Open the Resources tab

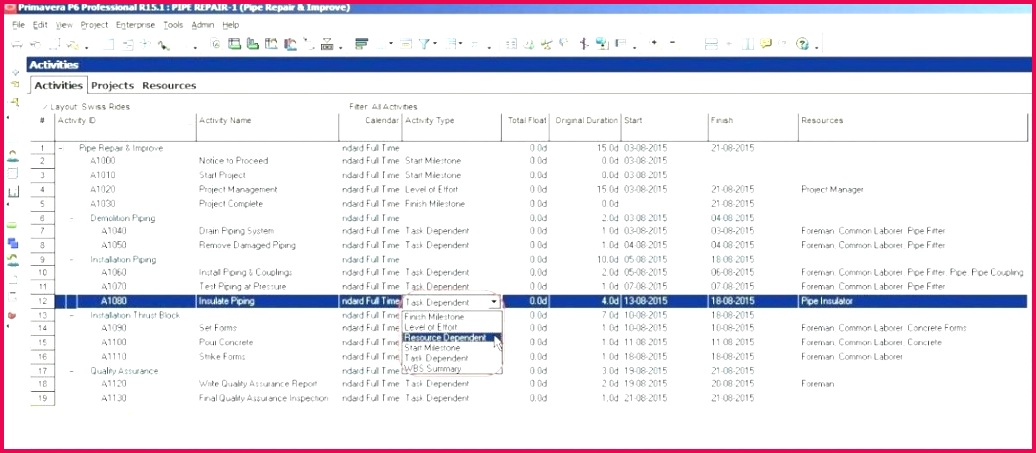[169, 86]
